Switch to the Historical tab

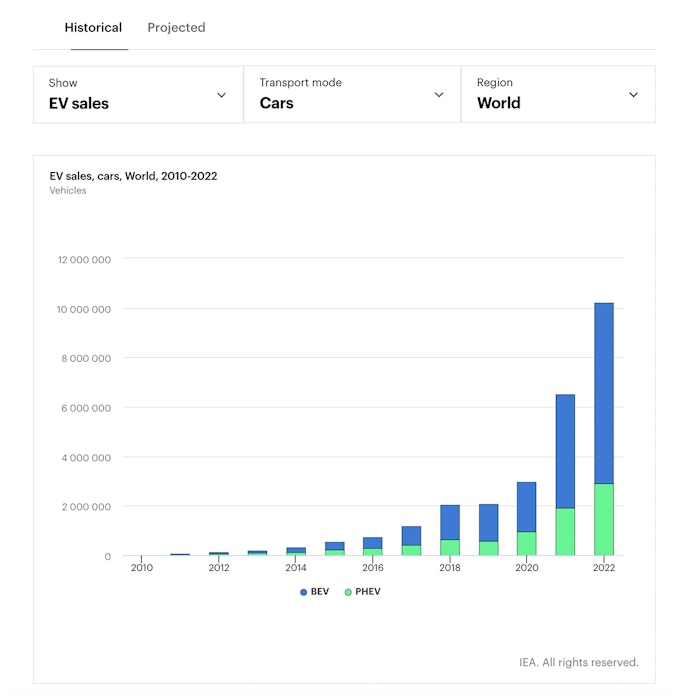pyautogui.click(x=93, y=28)
